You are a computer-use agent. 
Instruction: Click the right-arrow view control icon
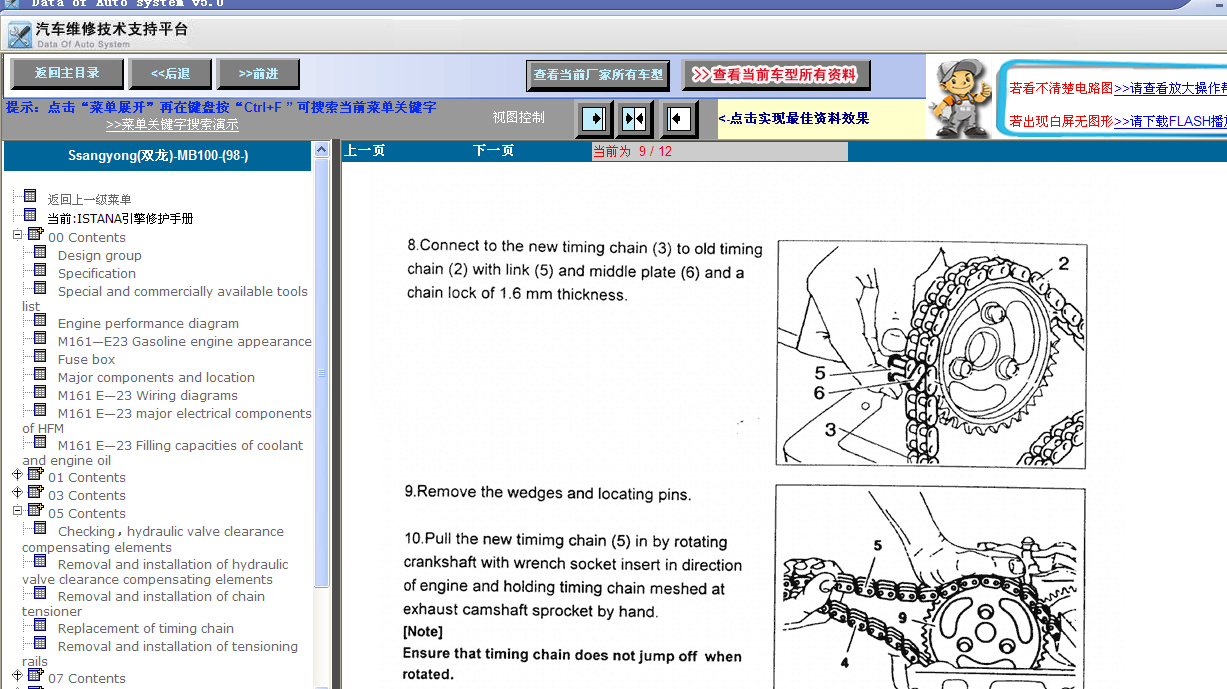click(x=594, y=119)
